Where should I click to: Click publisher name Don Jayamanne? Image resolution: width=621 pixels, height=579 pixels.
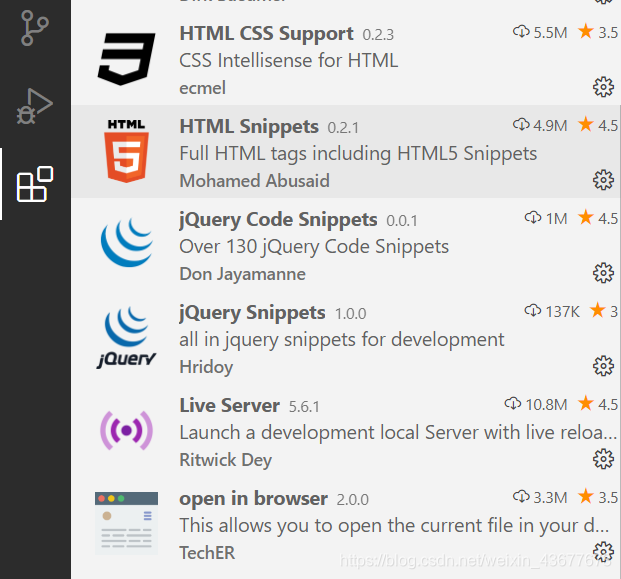click(242, 274)
